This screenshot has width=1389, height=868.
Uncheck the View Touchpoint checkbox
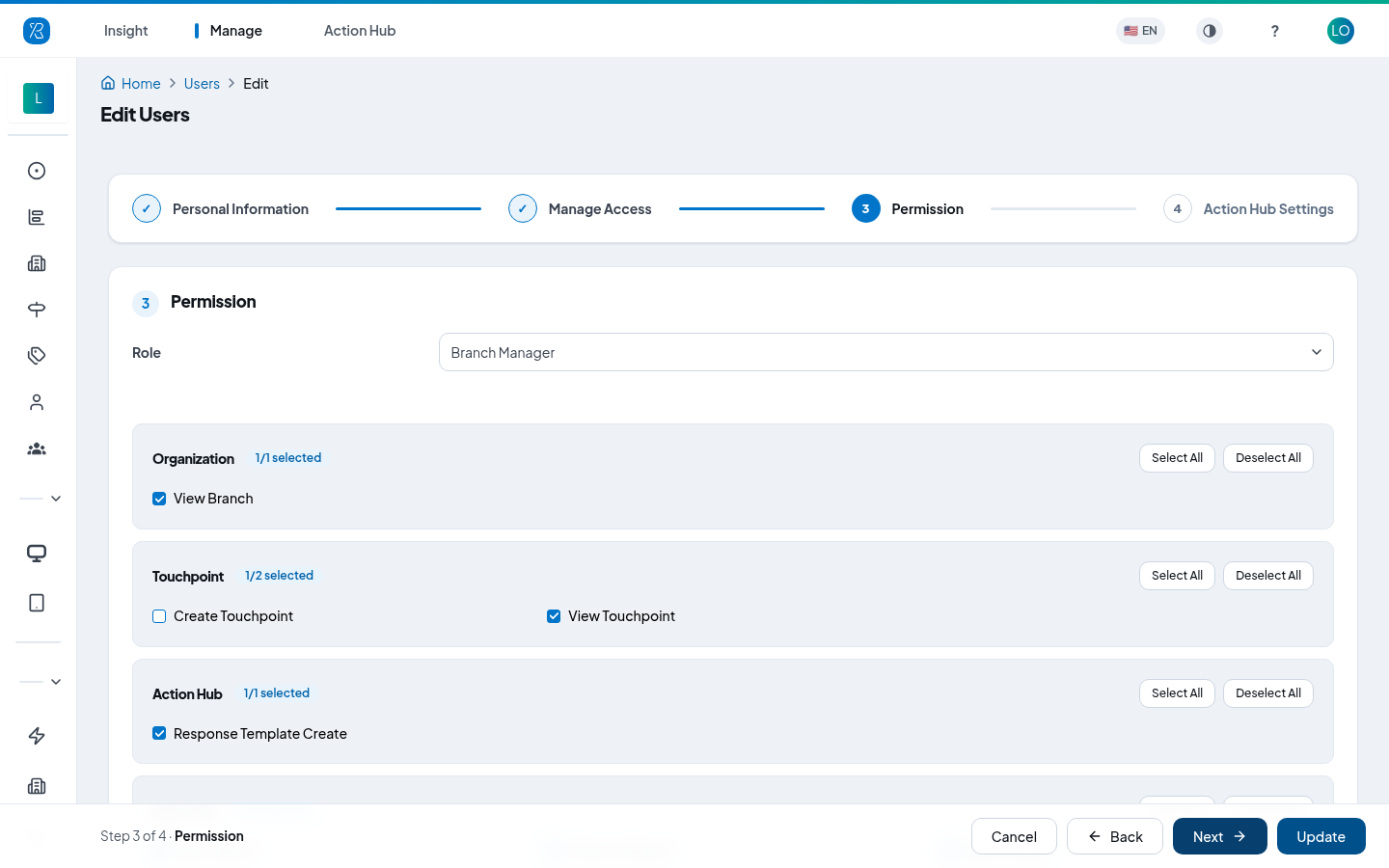pos(554,616)
